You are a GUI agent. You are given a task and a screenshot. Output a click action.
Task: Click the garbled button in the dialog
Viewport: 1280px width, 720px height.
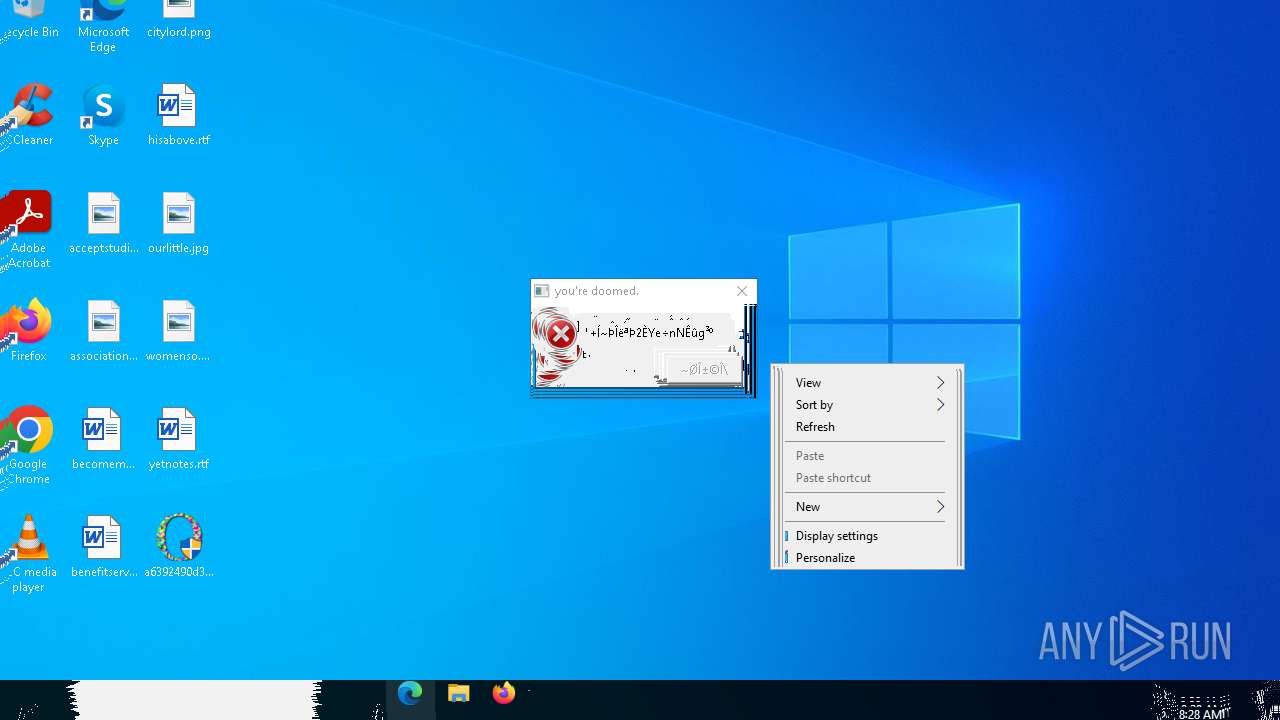click(x=703, y=369)
